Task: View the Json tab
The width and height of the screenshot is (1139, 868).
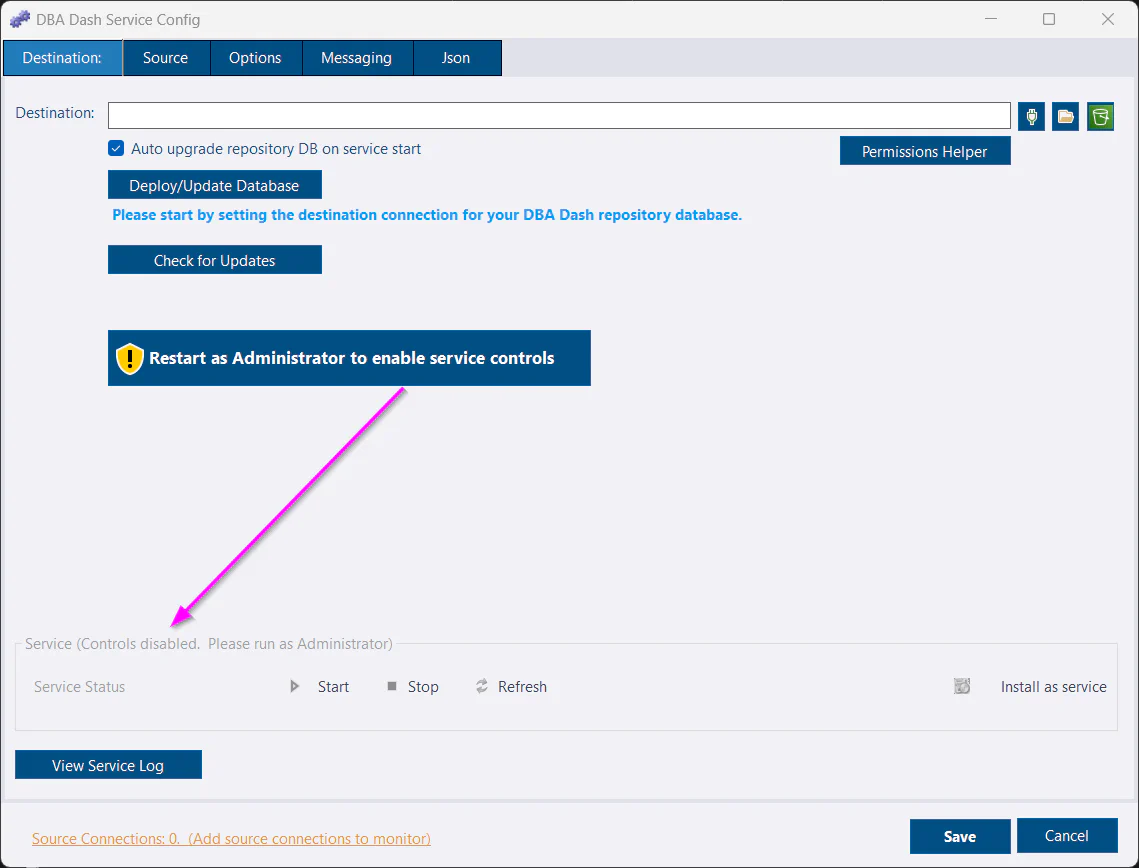Action: pyautogui.click(x=456, y=57)
